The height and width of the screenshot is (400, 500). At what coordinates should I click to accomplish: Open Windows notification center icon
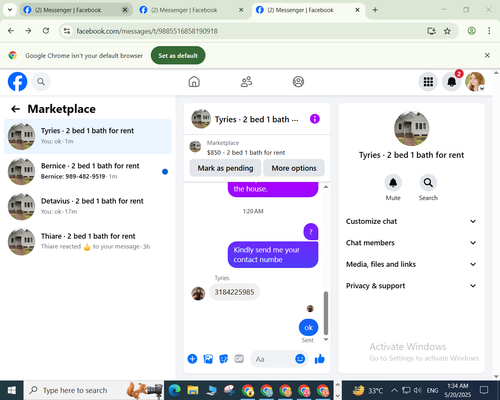[484, 390]
